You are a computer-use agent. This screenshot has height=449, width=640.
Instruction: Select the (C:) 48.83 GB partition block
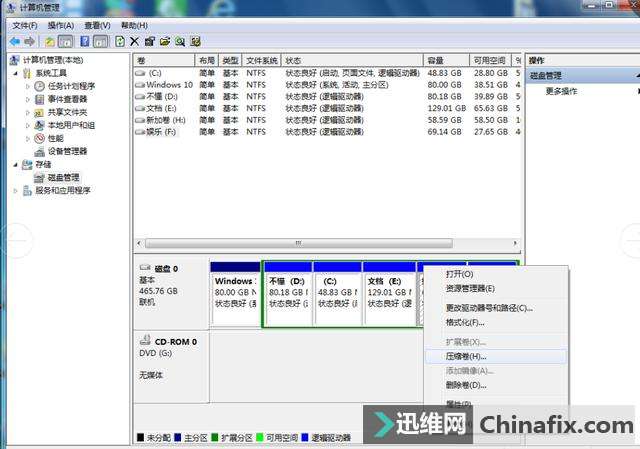[x=338, y=294]
